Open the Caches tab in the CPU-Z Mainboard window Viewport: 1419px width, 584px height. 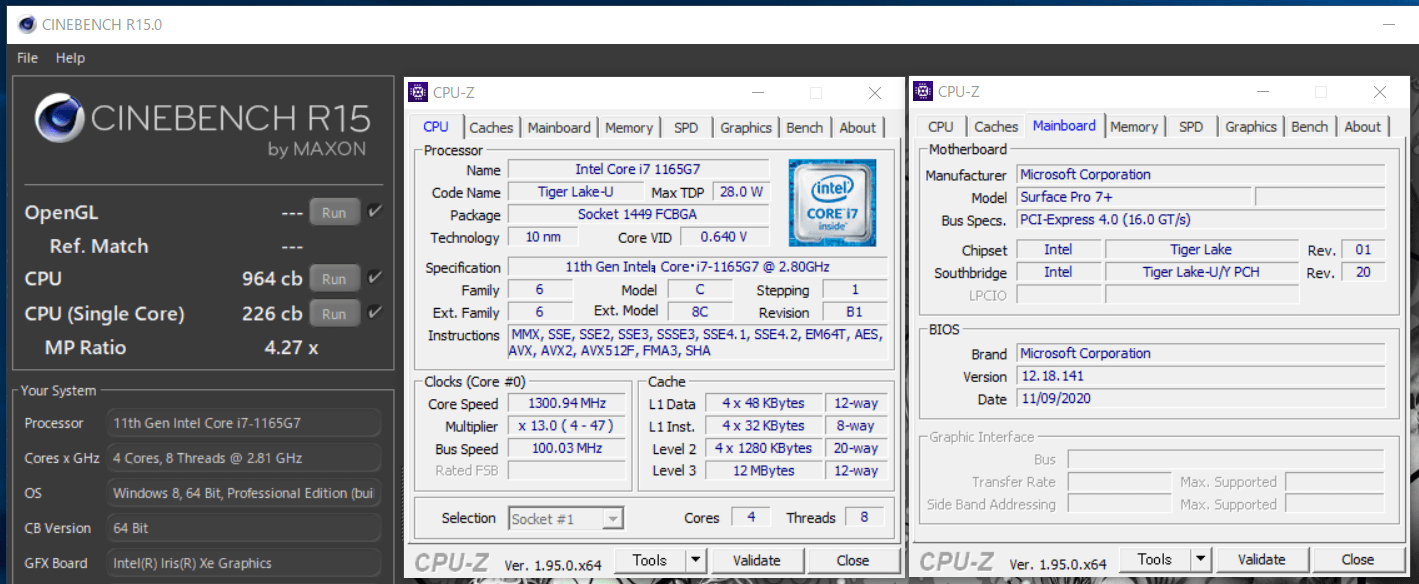point(996,127)
